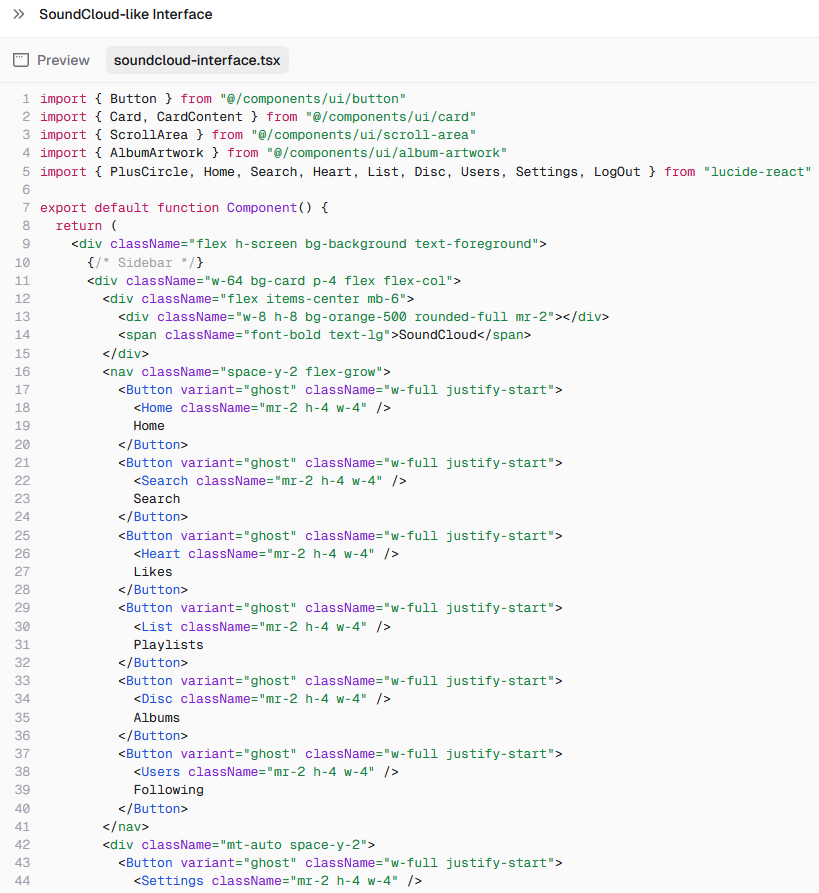Click the closing nav tag

125,827
